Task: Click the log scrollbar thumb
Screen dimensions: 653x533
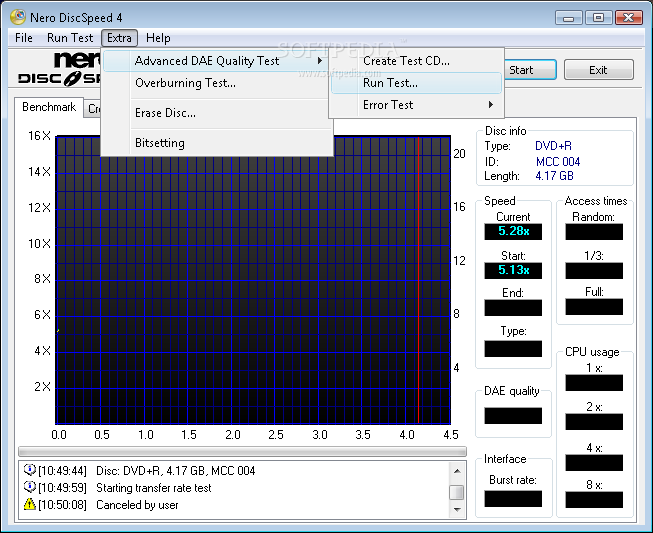Action: click(x=457, y=492)
